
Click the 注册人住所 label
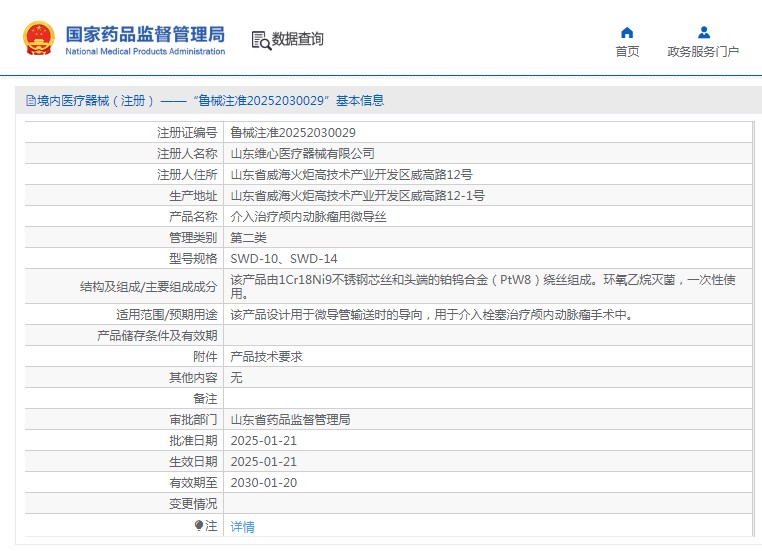pyautogui.click(x=187, y=174)
